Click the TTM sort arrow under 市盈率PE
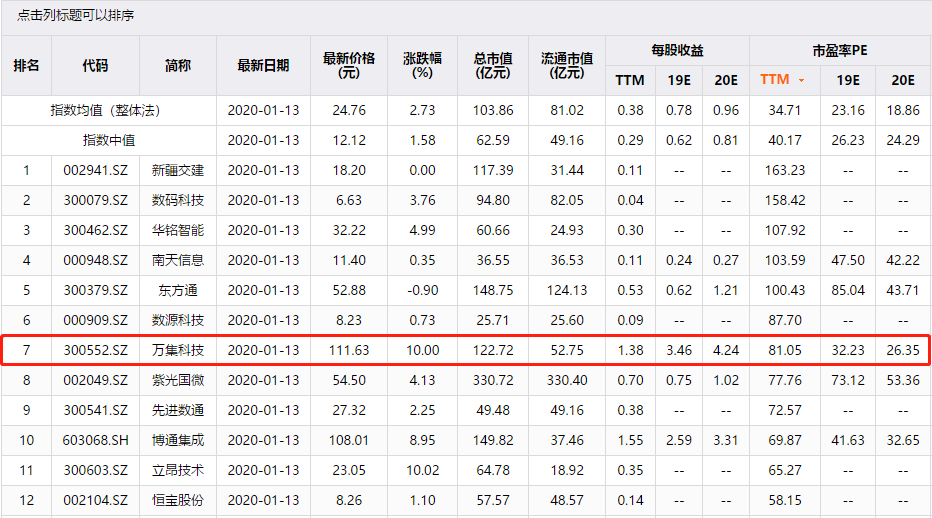932x518 pixels. pos(801,80)
